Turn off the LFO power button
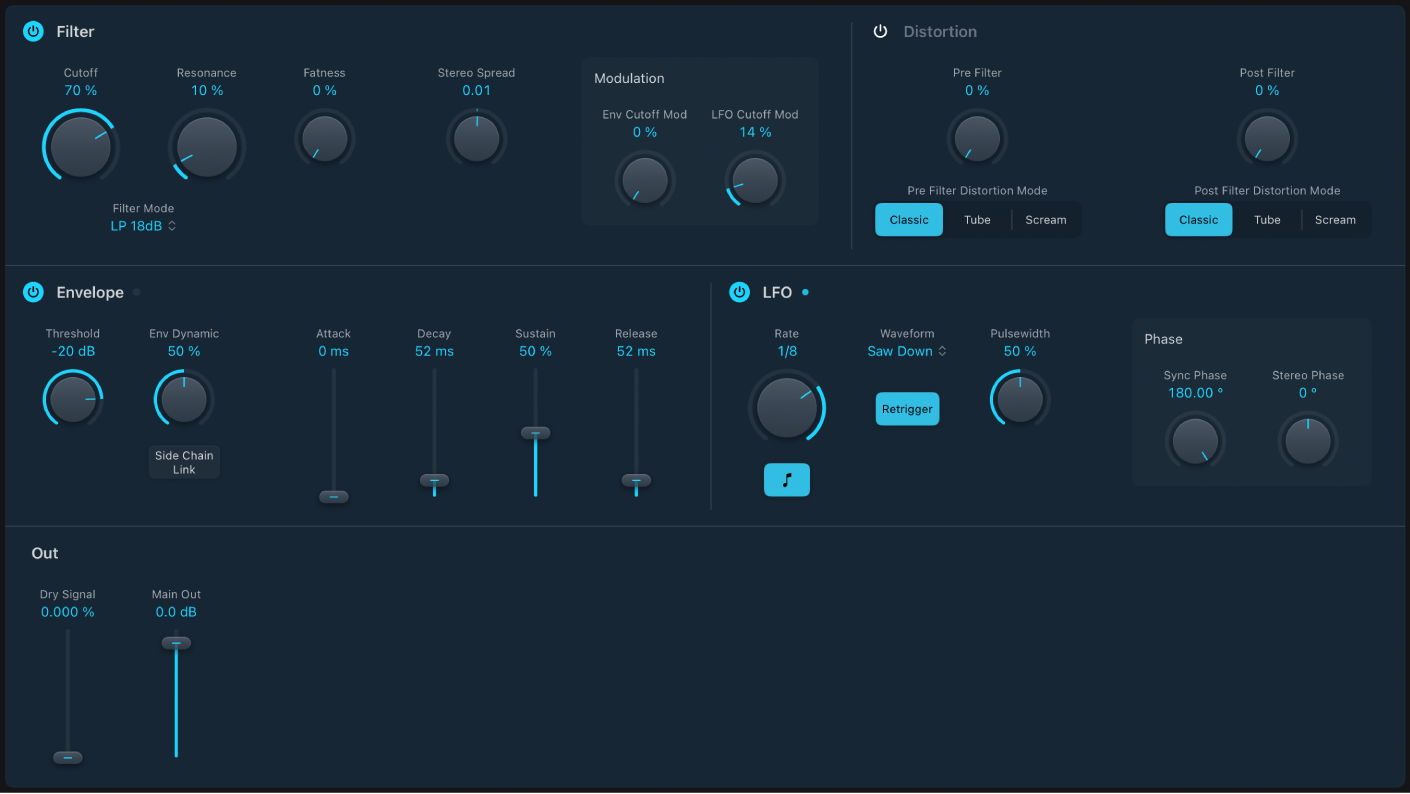 coord(739,293)
